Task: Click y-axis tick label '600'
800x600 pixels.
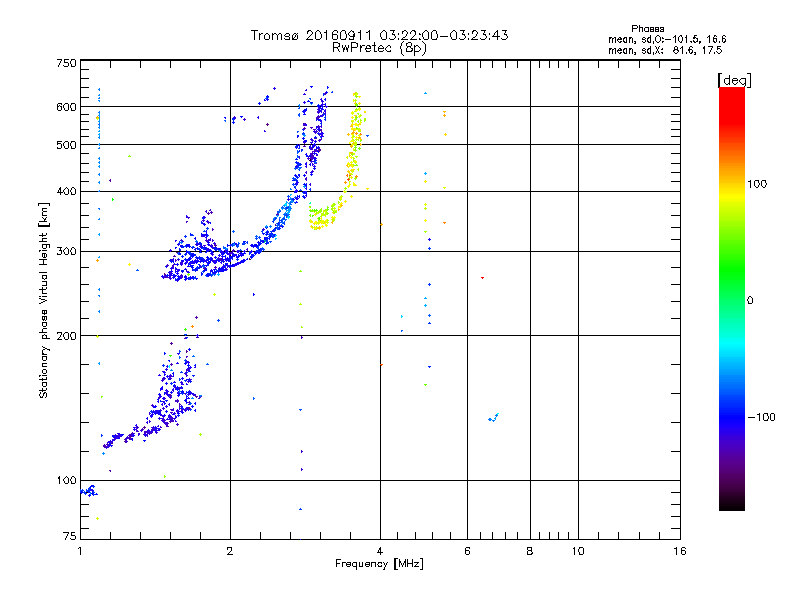Action: click(66, 107)
